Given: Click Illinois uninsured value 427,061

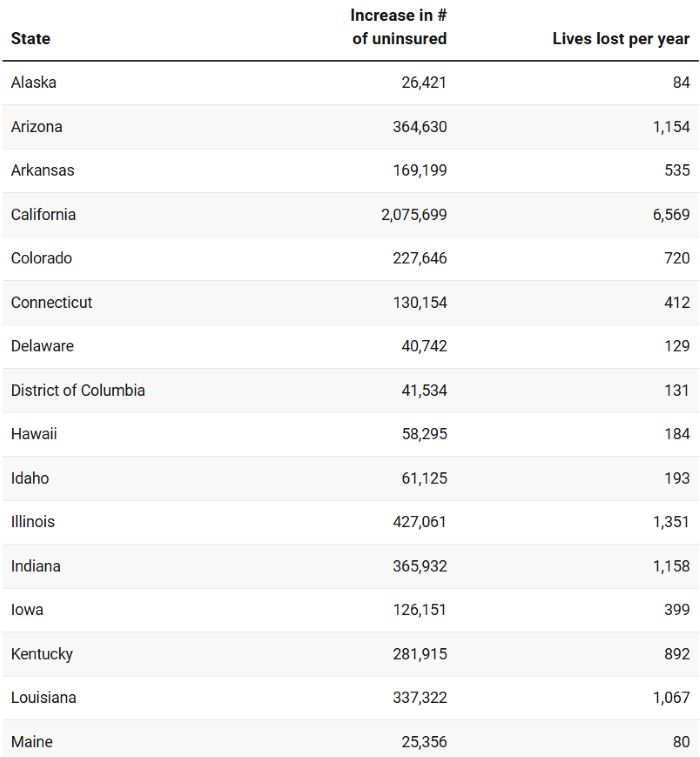Looking at the screenshot, I should tap(420, 522).
